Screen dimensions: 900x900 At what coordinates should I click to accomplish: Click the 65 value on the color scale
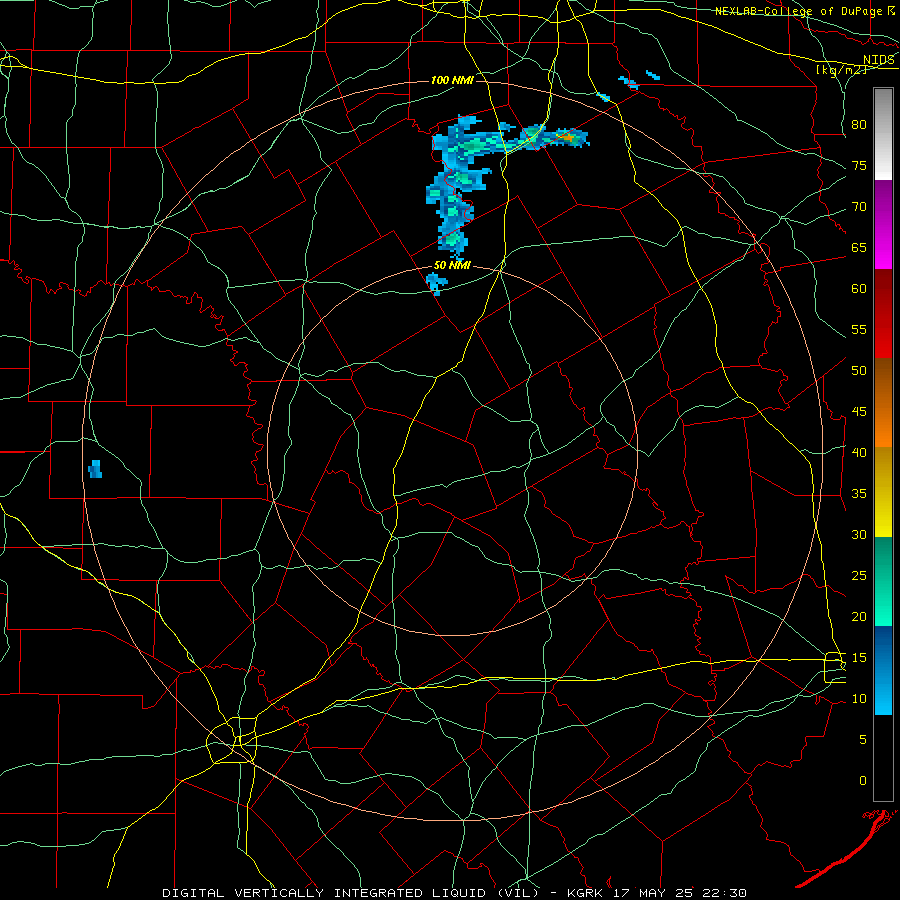click(859, 247)
